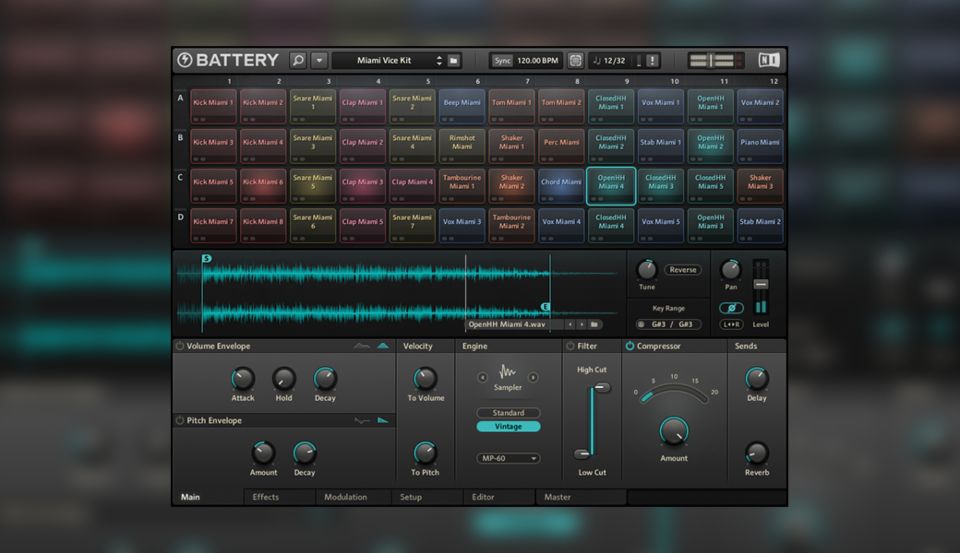The width and height of the screenshot is (960, 553).
Task: Click the Native Instruments NI logo
Action: pyautogui.click(x=768, y=60)
